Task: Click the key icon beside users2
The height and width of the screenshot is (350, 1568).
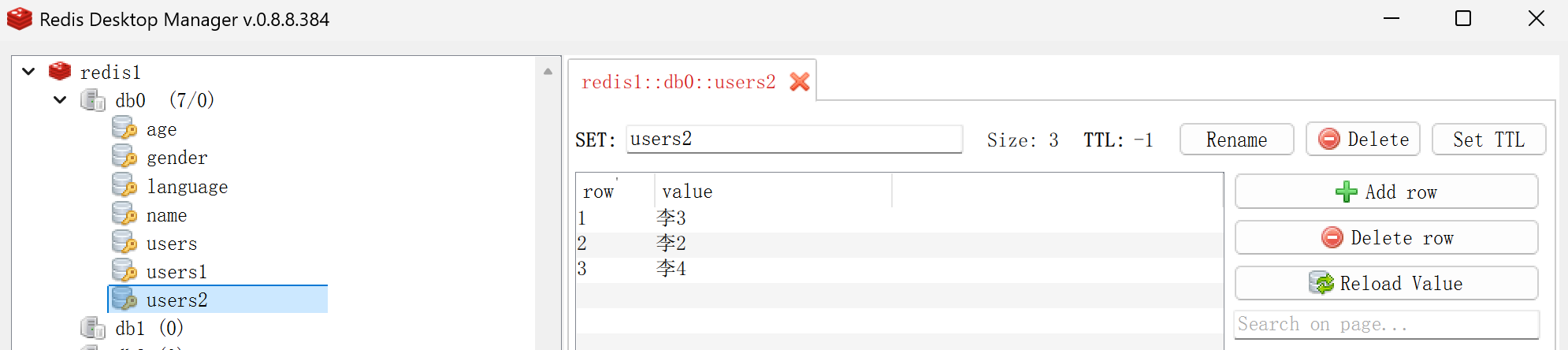Action: point(124,299)
